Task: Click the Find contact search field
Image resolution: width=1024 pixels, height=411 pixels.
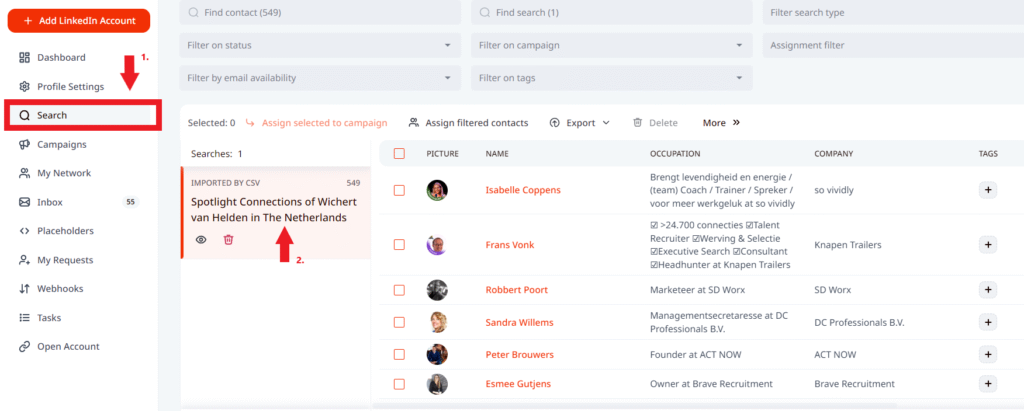Action: click(x=320, y=12)
